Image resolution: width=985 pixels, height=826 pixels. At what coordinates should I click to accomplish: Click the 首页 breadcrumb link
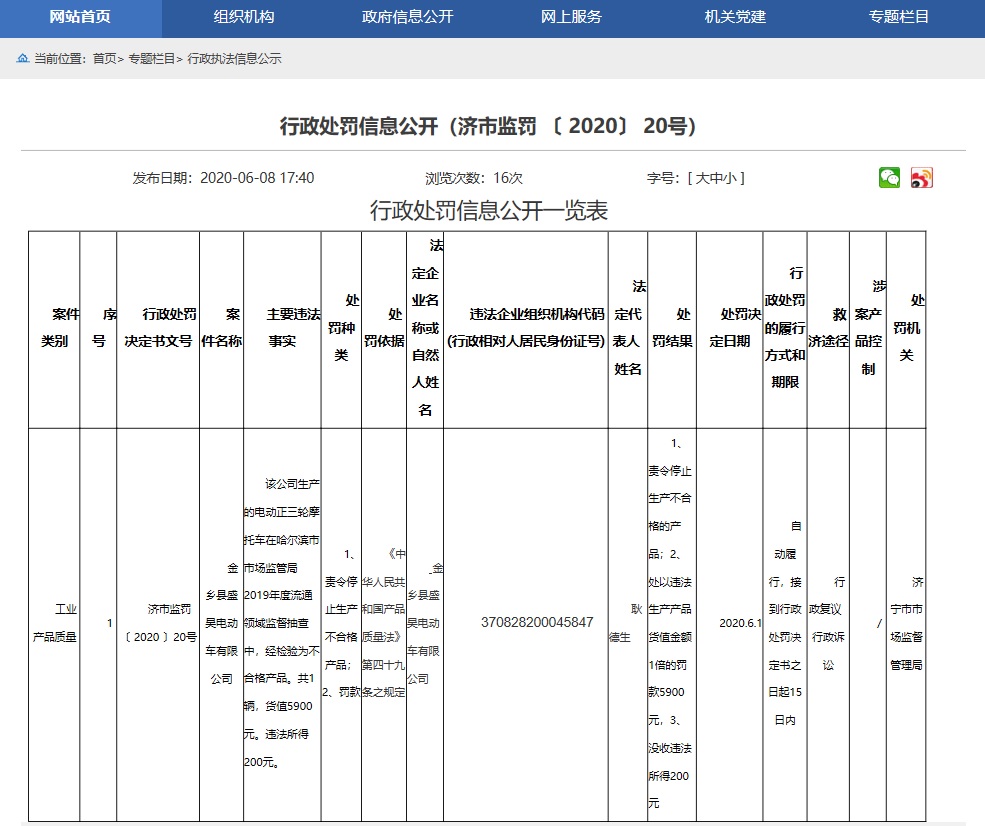point(104,59)
